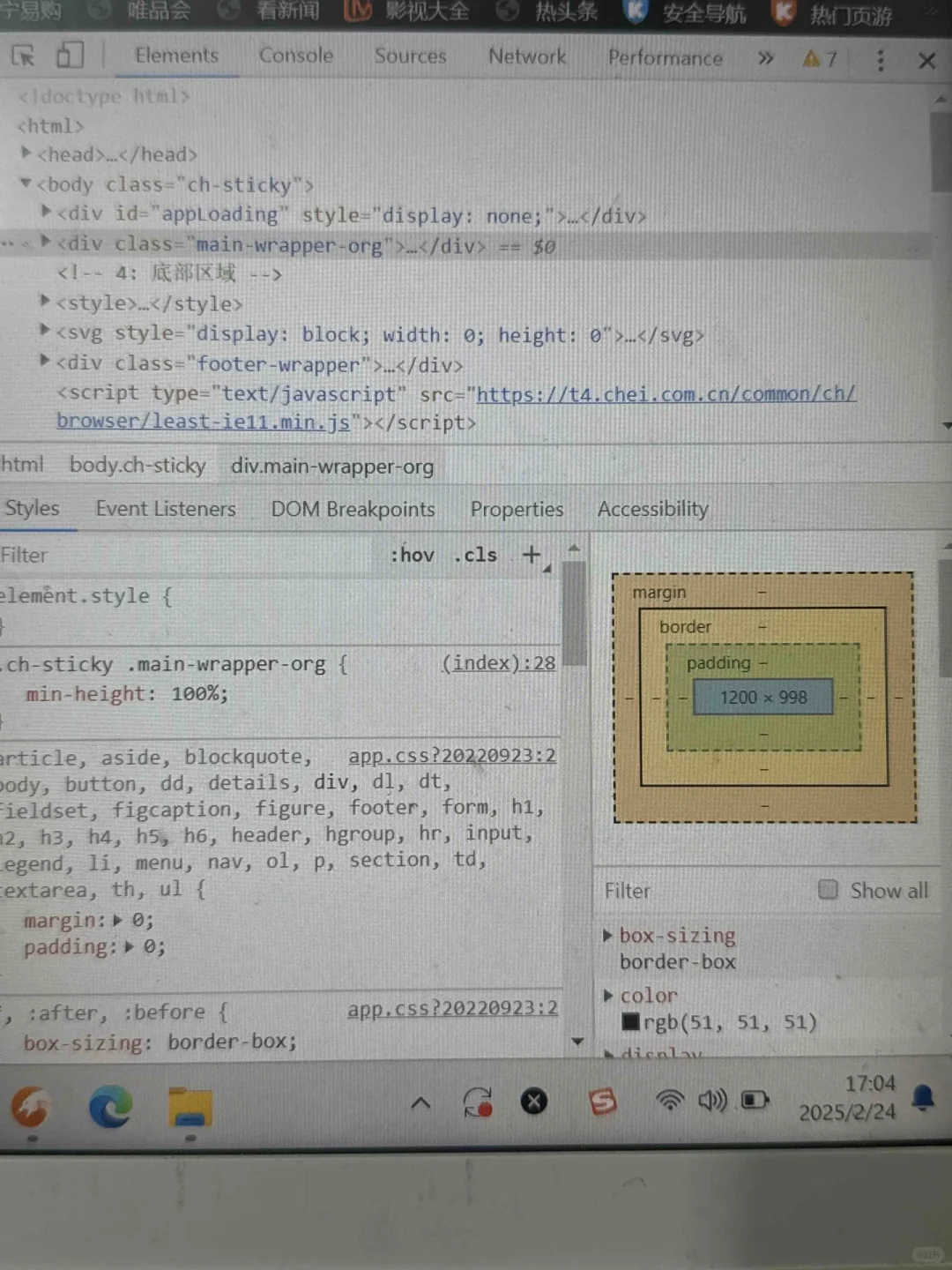952x1270 pixels.
Task: Show hidden tray icons chevron
Action: click(420, 1102)
